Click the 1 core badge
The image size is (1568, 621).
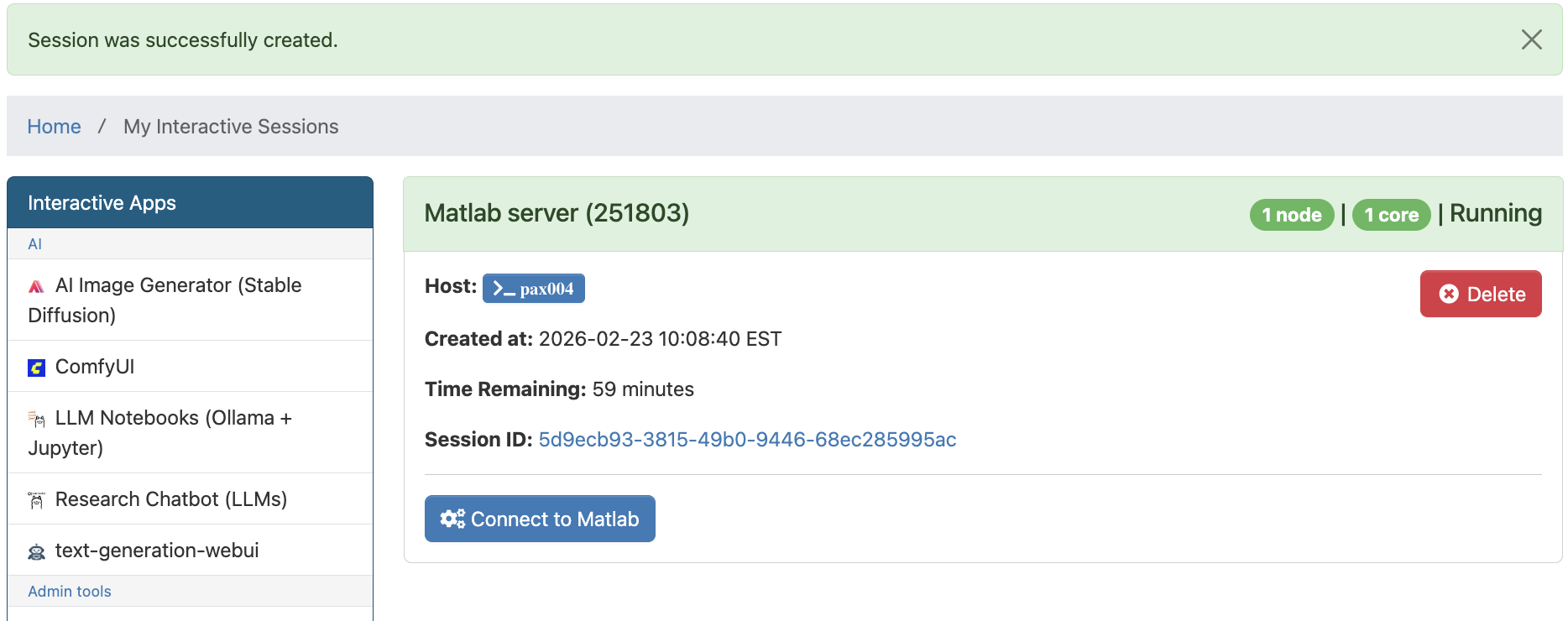click(x=1391, y=215)
